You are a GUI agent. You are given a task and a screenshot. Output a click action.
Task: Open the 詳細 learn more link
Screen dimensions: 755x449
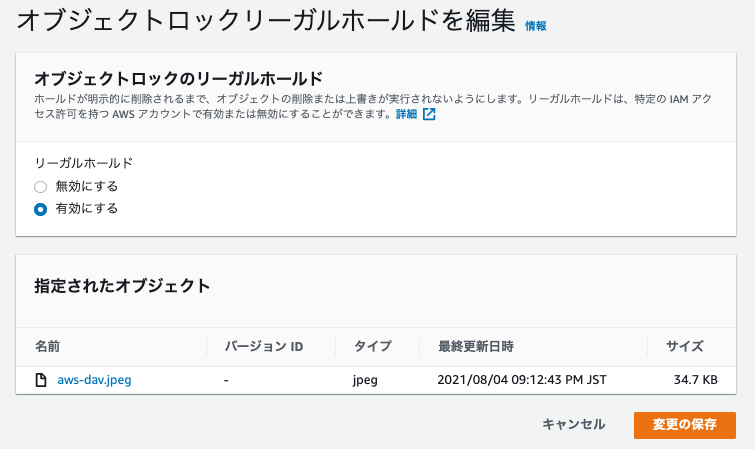click(406, 114)
